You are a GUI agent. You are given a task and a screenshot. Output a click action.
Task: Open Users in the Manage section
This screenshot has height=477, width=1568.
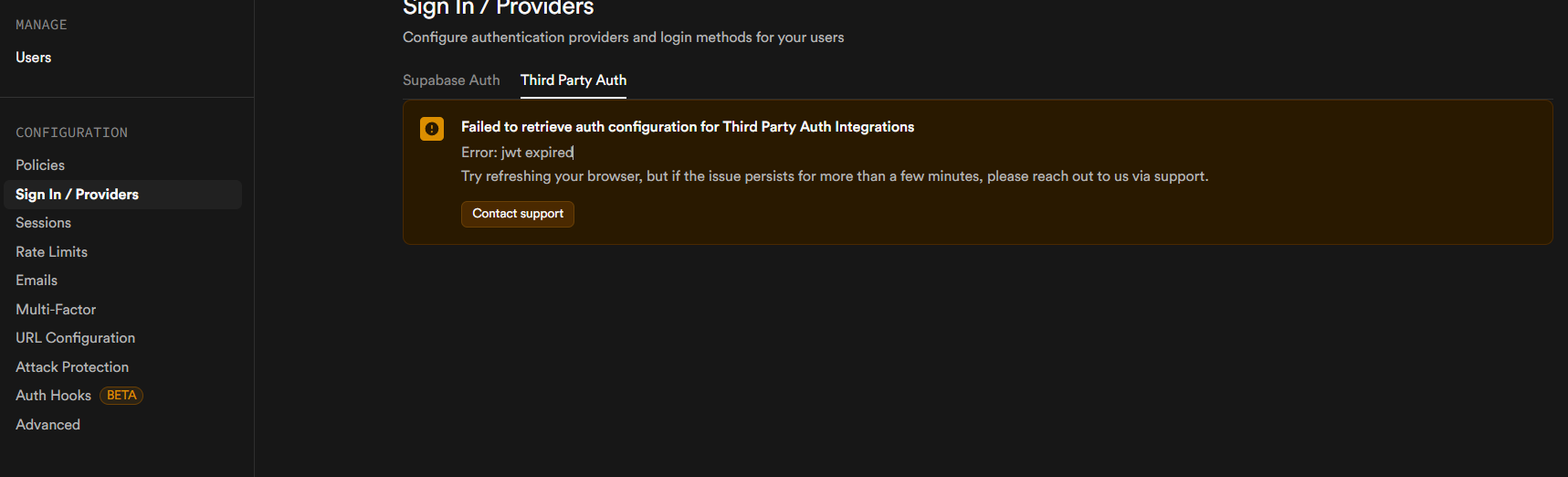tap(34, 58)
